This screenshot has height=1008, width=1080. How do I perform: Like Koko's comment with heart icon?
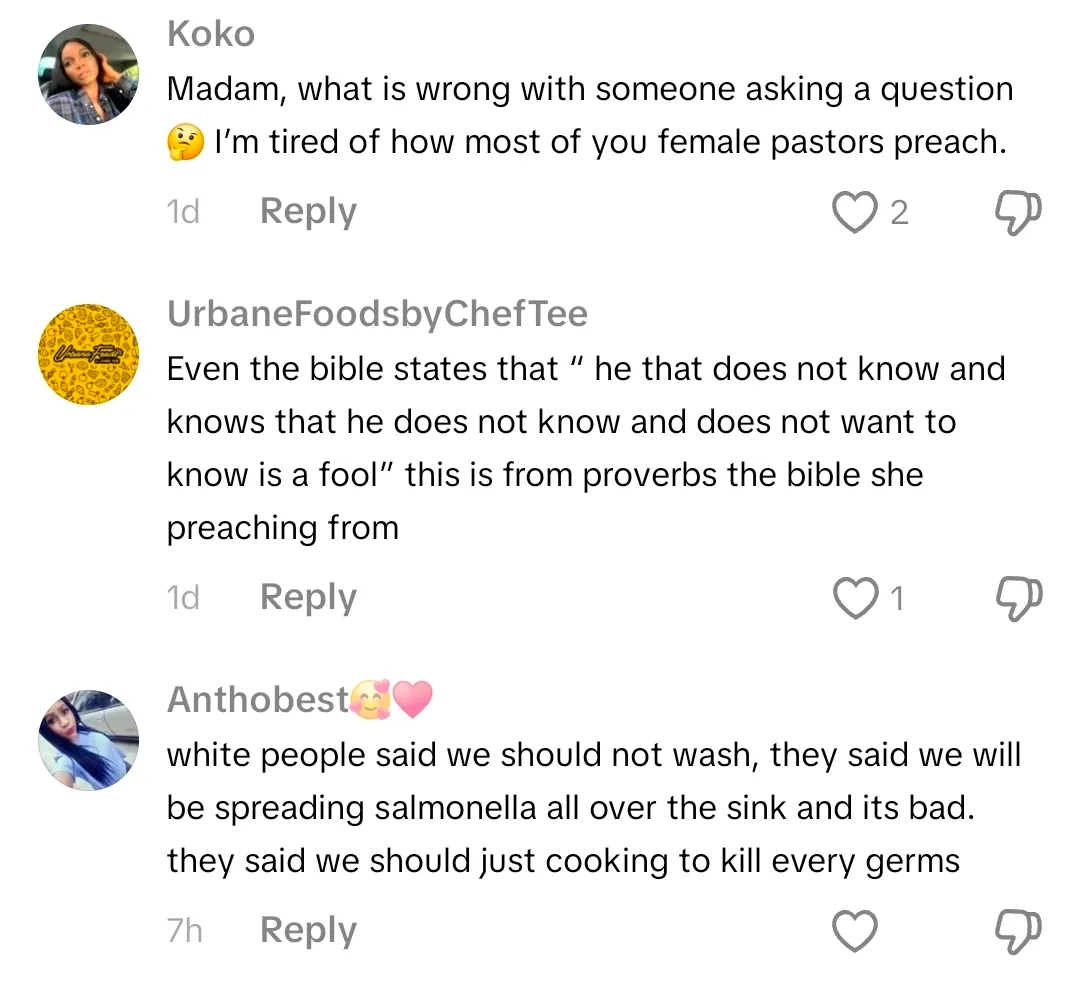pos(854,213)
